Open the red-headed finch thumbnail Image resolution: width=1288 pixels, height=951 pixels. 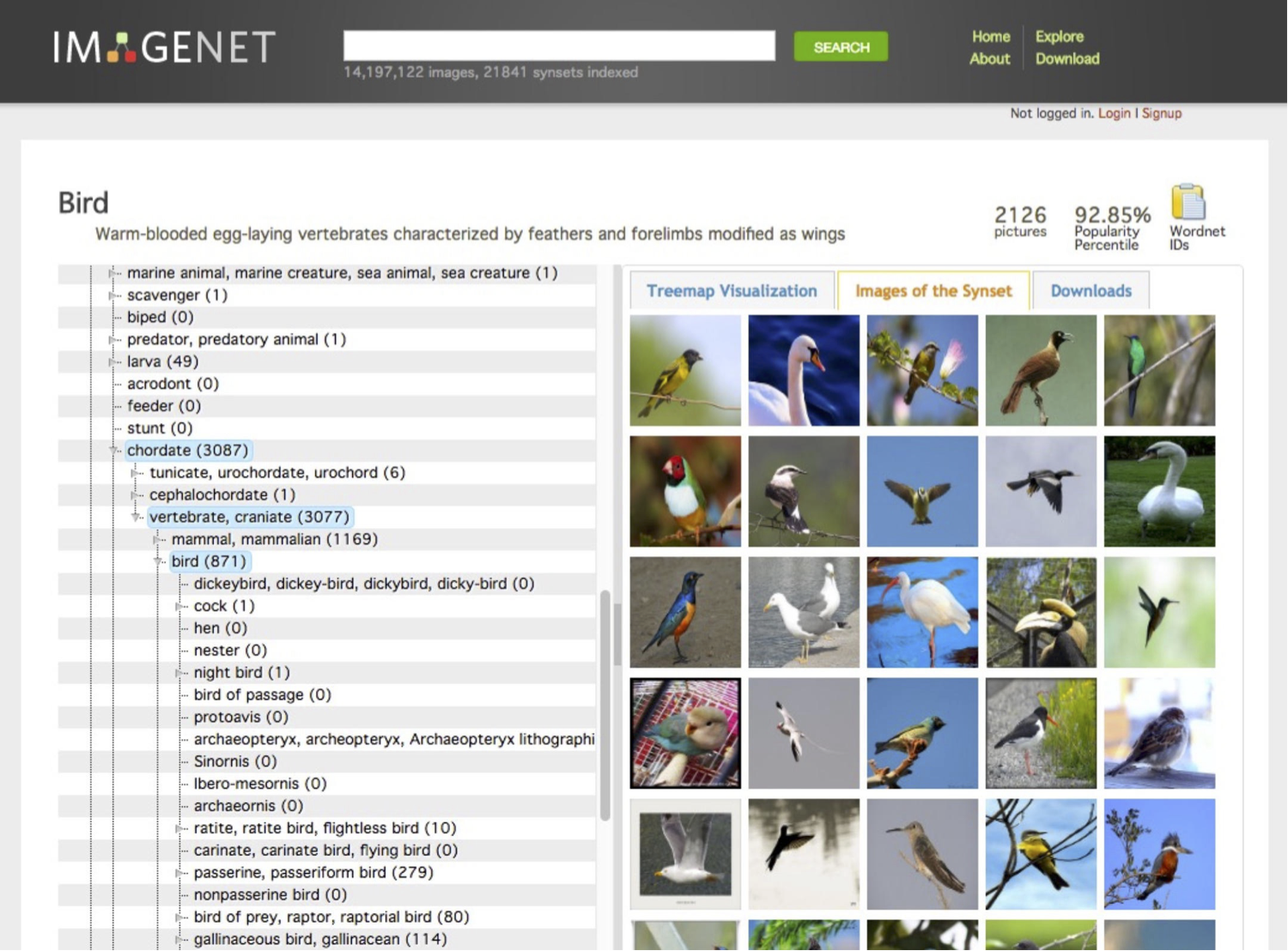(685, 492)
